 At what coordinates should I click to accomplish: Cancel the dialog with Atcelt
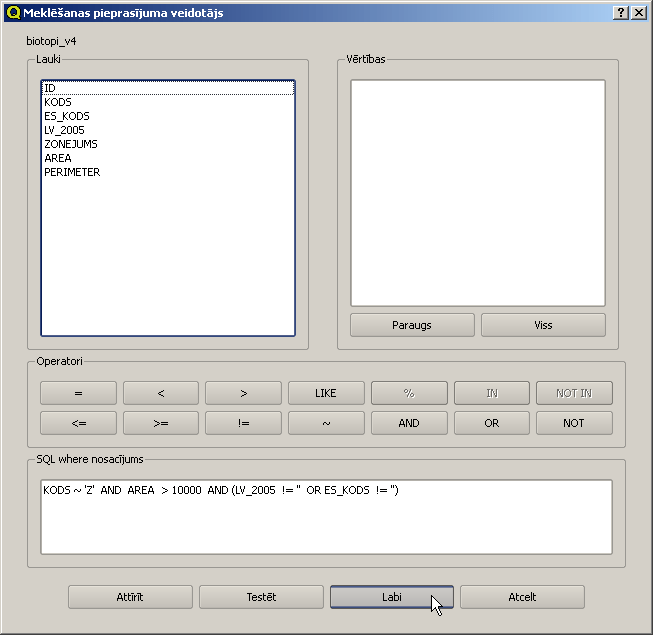point(522,597)
